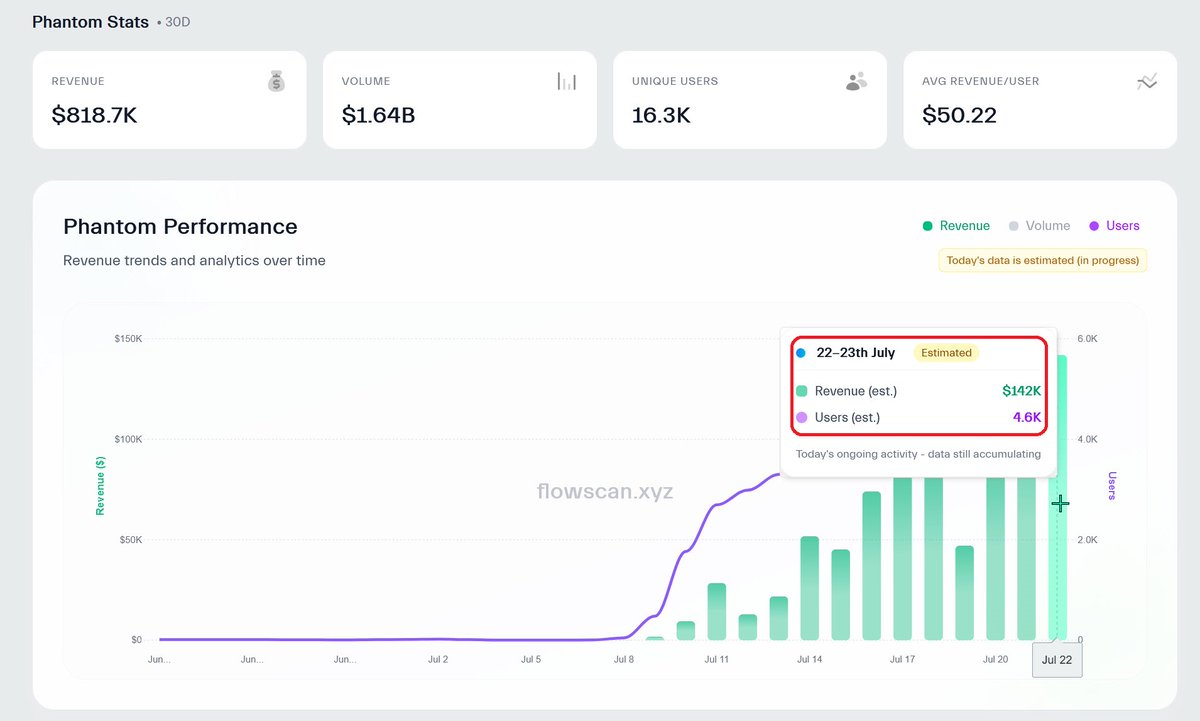Click the money bag icon in Revenue card
Screen dimensions: 1200x721
pos(277,82)
